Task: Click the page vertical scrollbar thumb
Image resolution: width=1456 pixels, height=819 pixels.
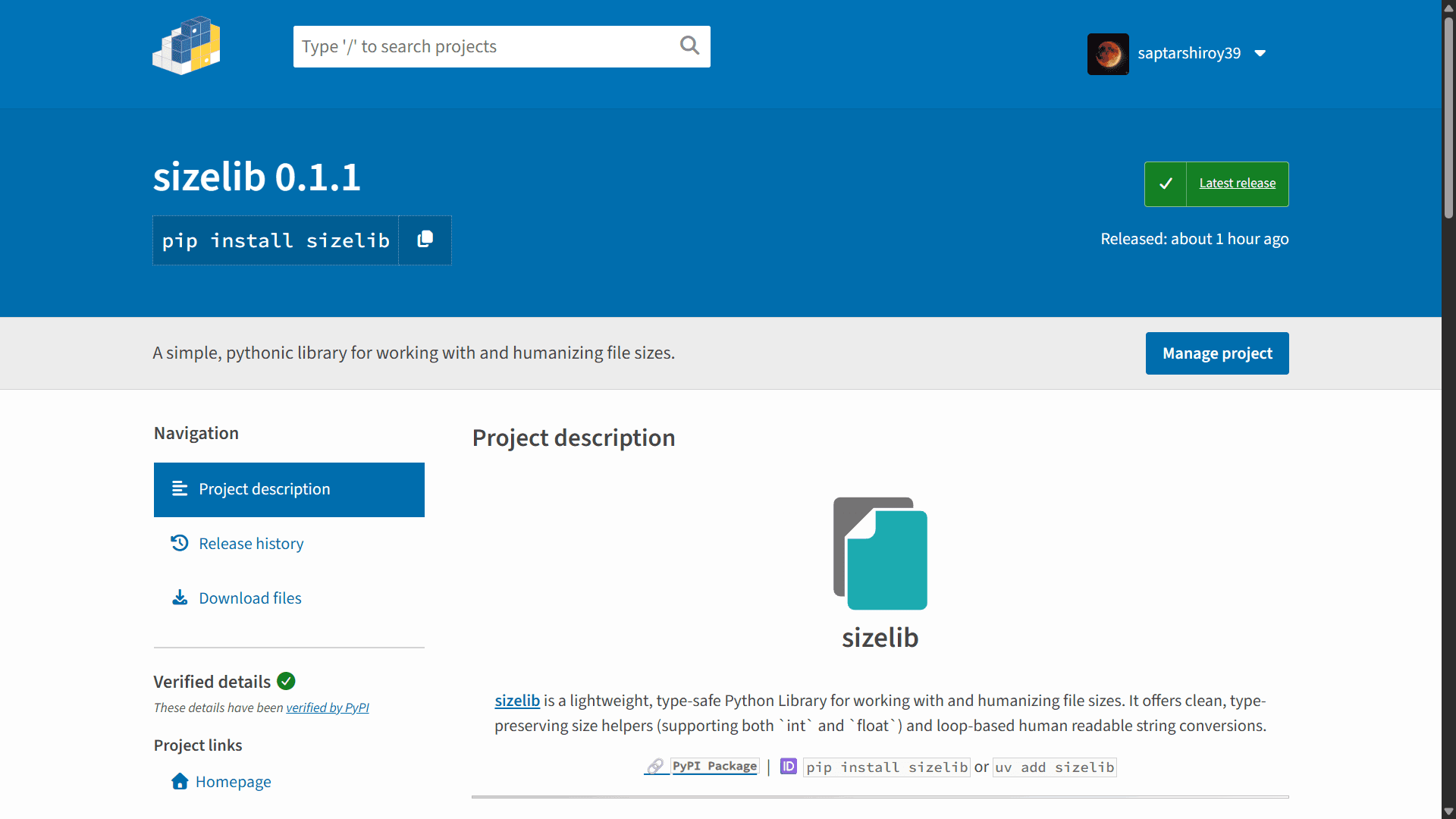Action: (1448, 118)
